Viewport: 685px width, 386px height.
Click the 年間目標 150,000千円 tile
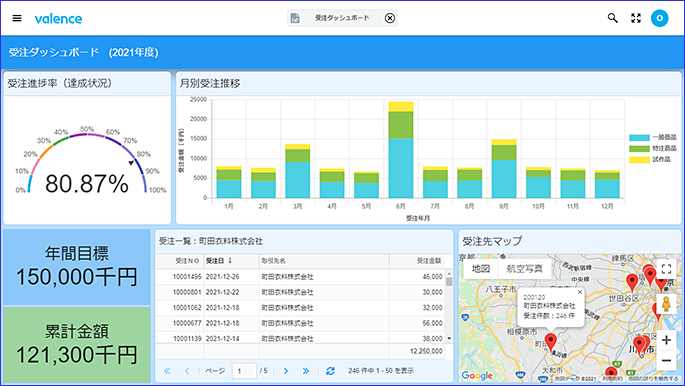point(76,266)
